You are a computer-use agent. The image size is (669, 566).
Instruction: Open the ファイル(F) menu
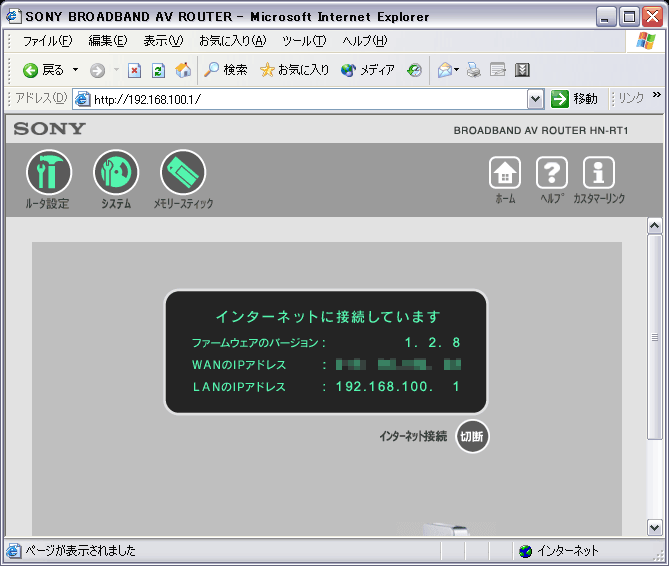pyautogui.click(x=47, y=41)
